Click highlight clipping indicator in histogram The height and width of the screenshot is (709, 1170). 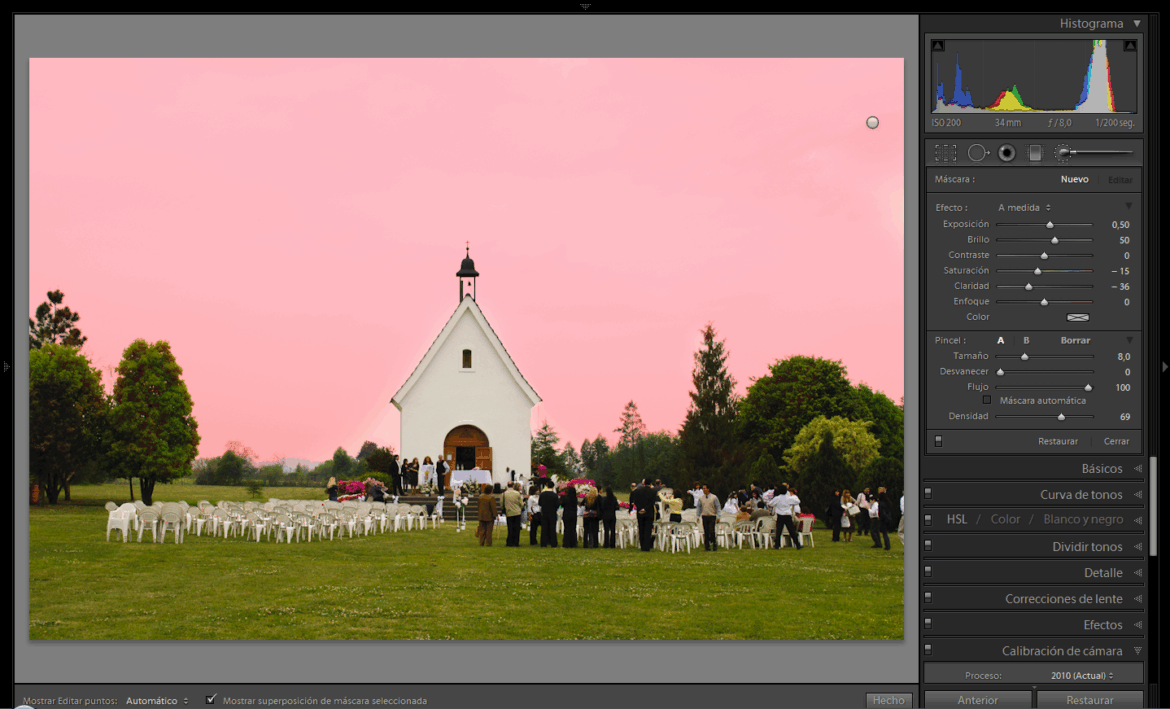click(1129, 46)
